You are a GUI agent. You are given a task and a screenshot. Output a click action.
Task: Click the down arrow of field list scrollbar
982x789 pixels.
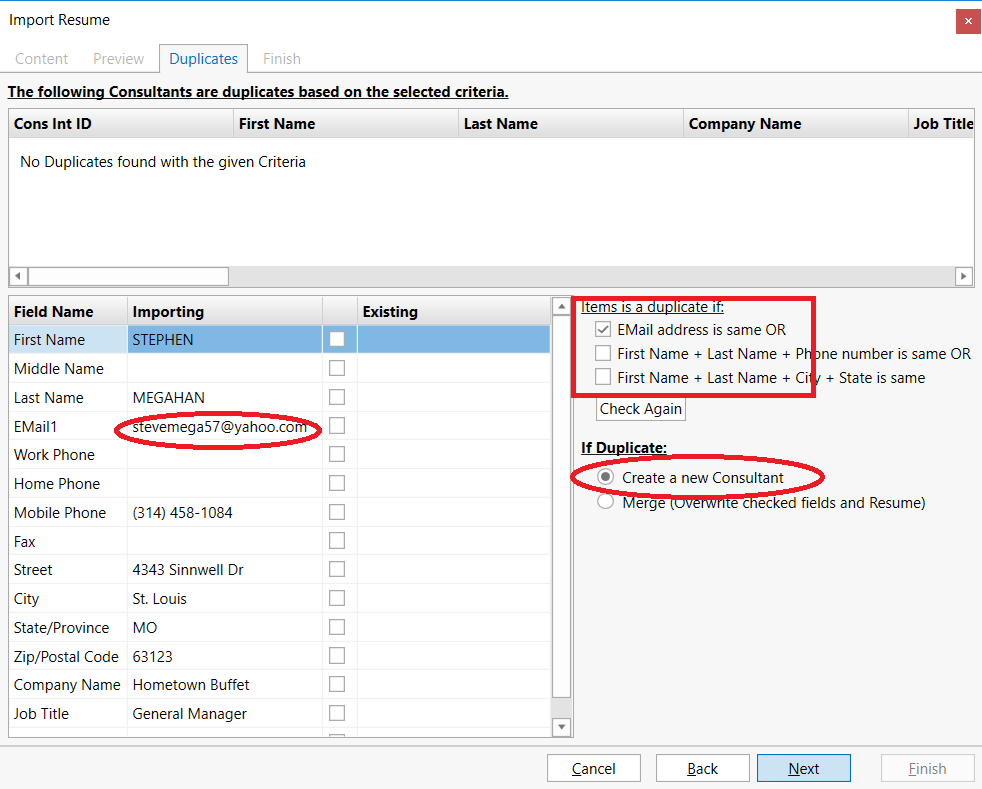(x=561, y=726)
